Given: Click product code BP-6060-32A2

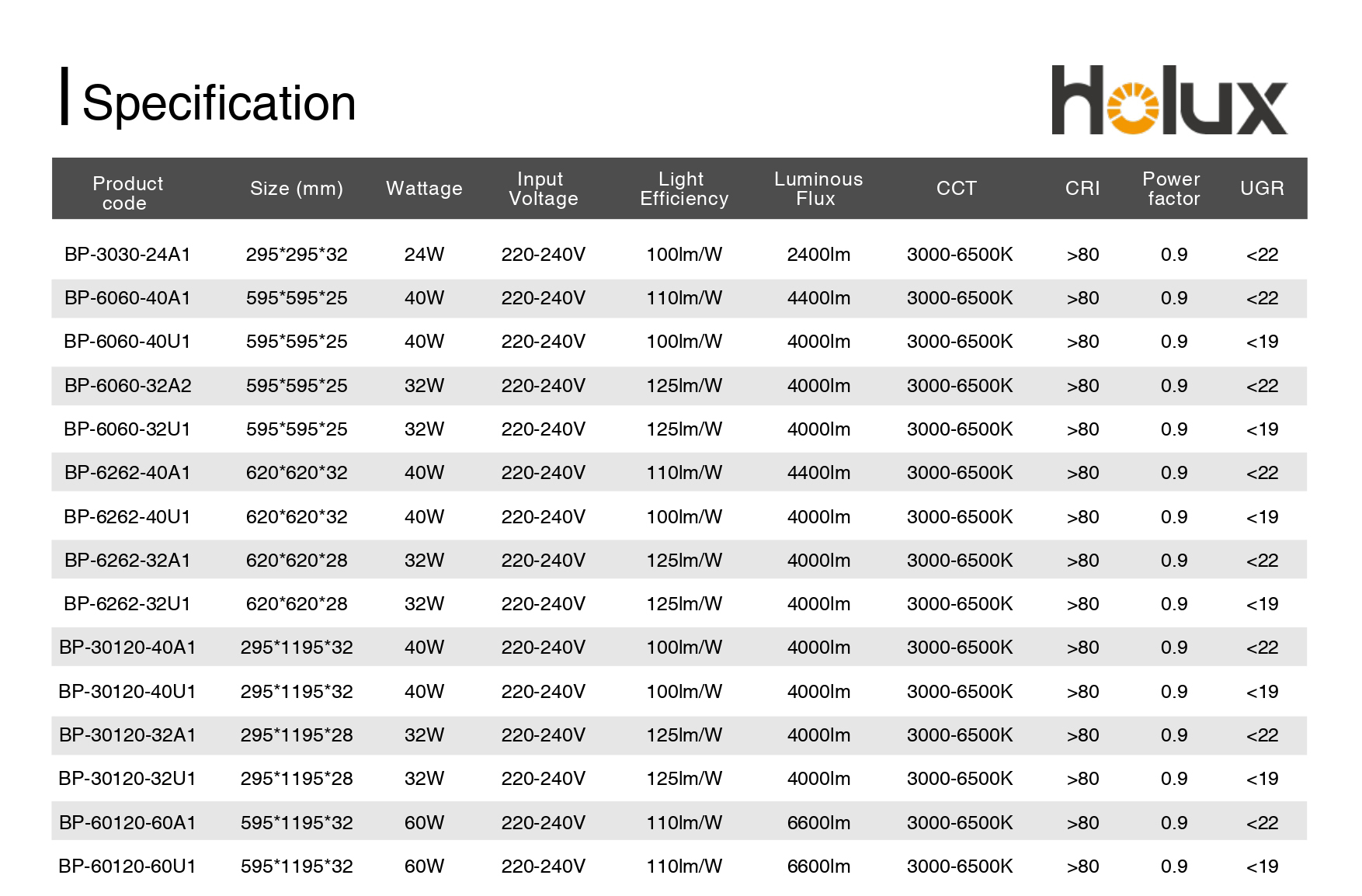Looking at the screenshot, I should tap(127, 386).
